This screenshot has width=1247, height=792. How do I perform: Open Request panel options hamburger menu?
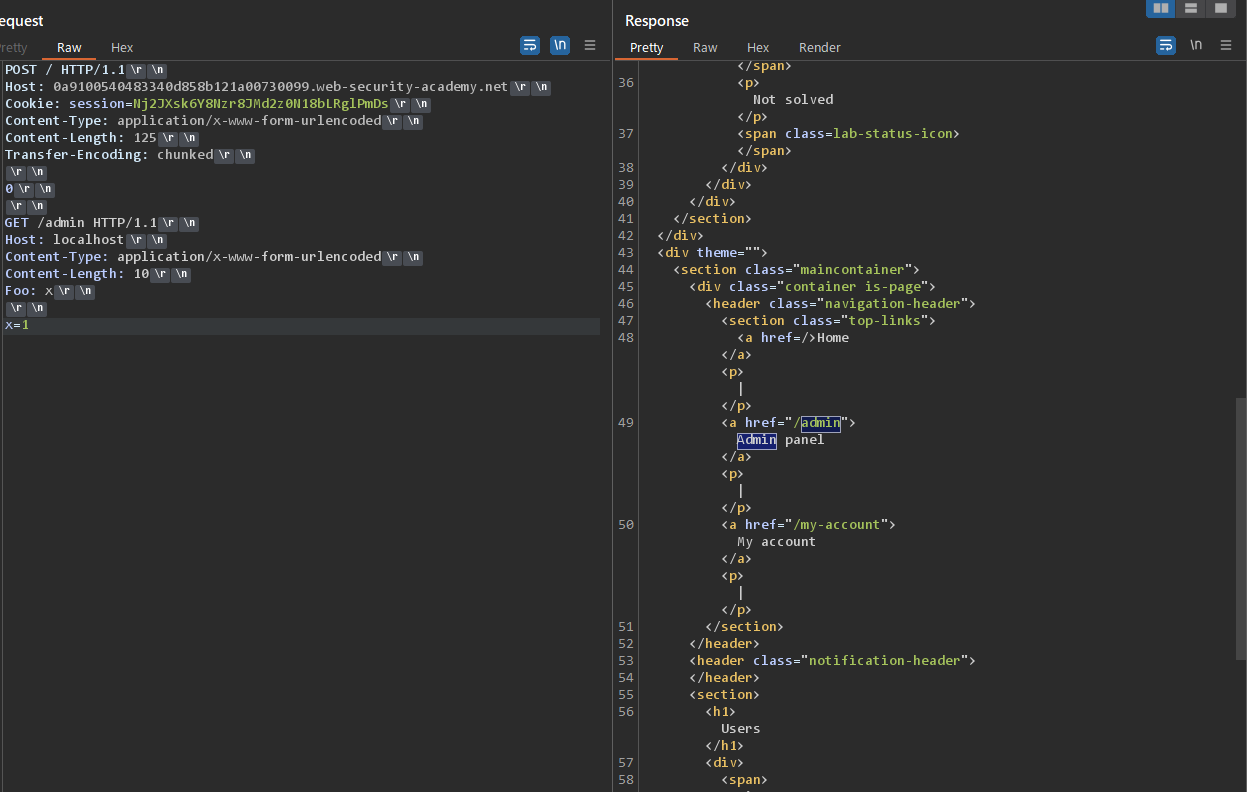coord(590,45)
